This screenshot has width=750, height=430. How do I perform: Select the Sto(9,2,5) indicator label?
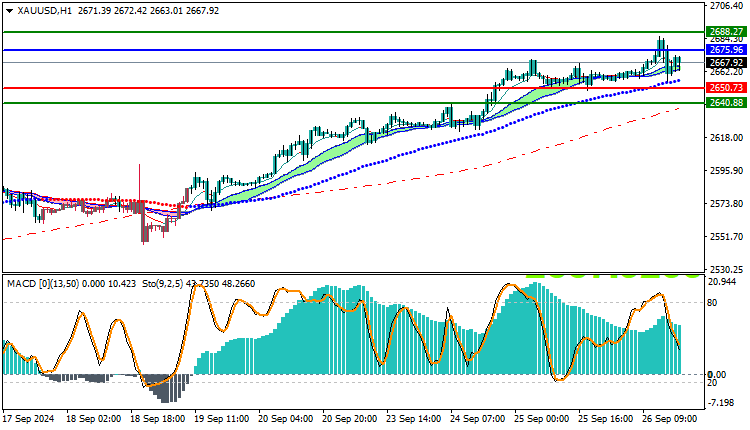click(x=162, y=284)
